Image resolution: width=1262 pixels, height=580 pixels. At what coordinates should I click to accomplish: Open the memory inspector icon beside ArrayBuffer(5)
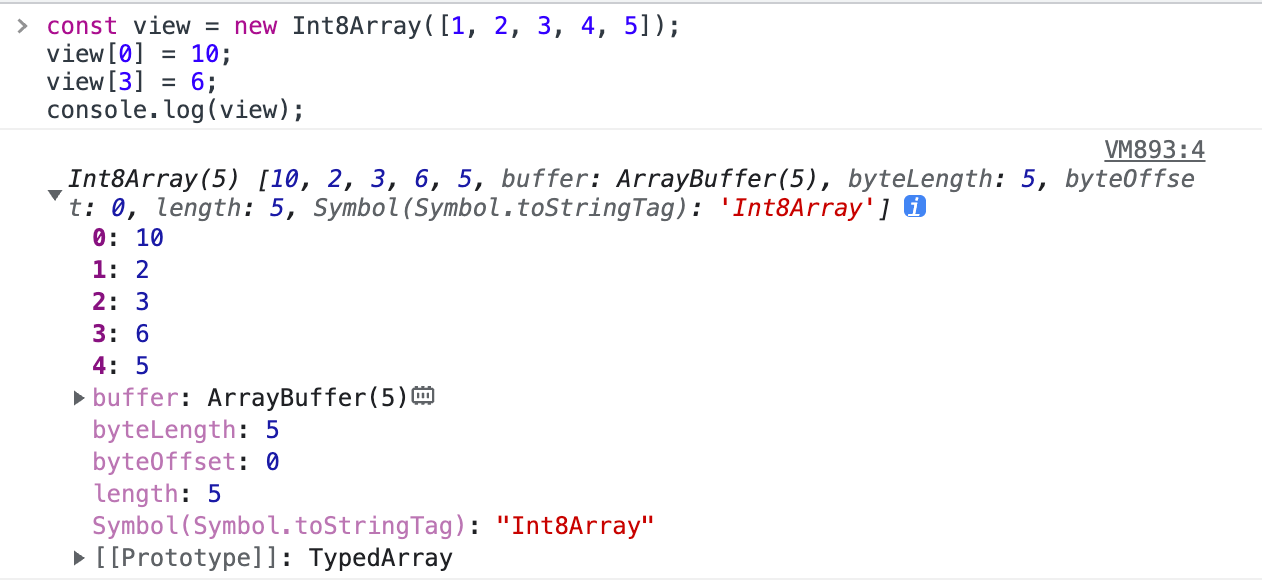pos(423,397)
